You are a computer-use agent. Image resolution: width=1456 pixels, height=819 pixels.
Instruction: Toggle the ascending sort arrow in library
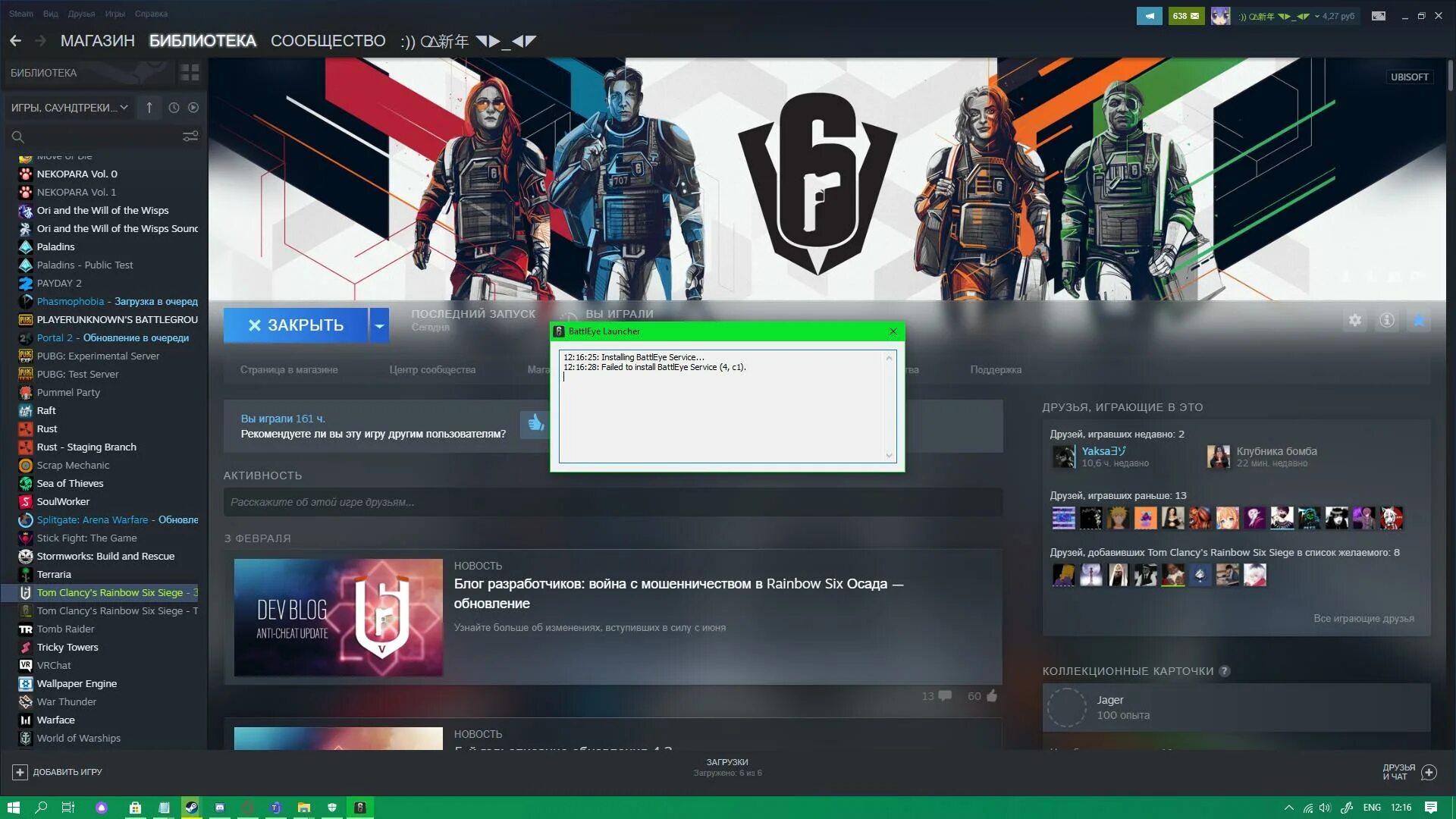click(149, 108)
